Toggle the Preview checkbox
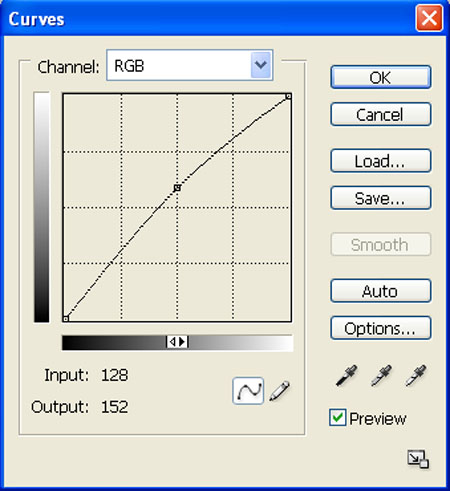 coord(337,417)
